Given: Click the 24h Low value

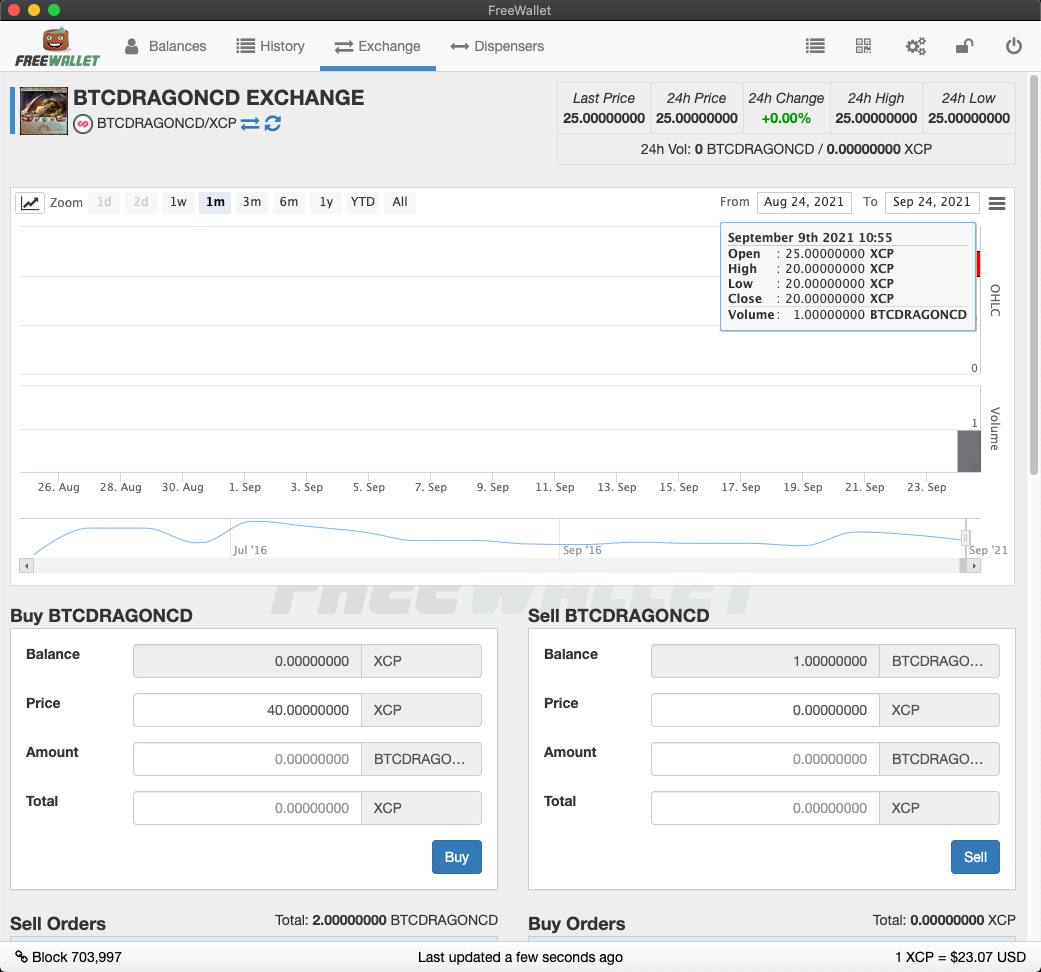Looking at the screenshot, I should coord(969,118).
